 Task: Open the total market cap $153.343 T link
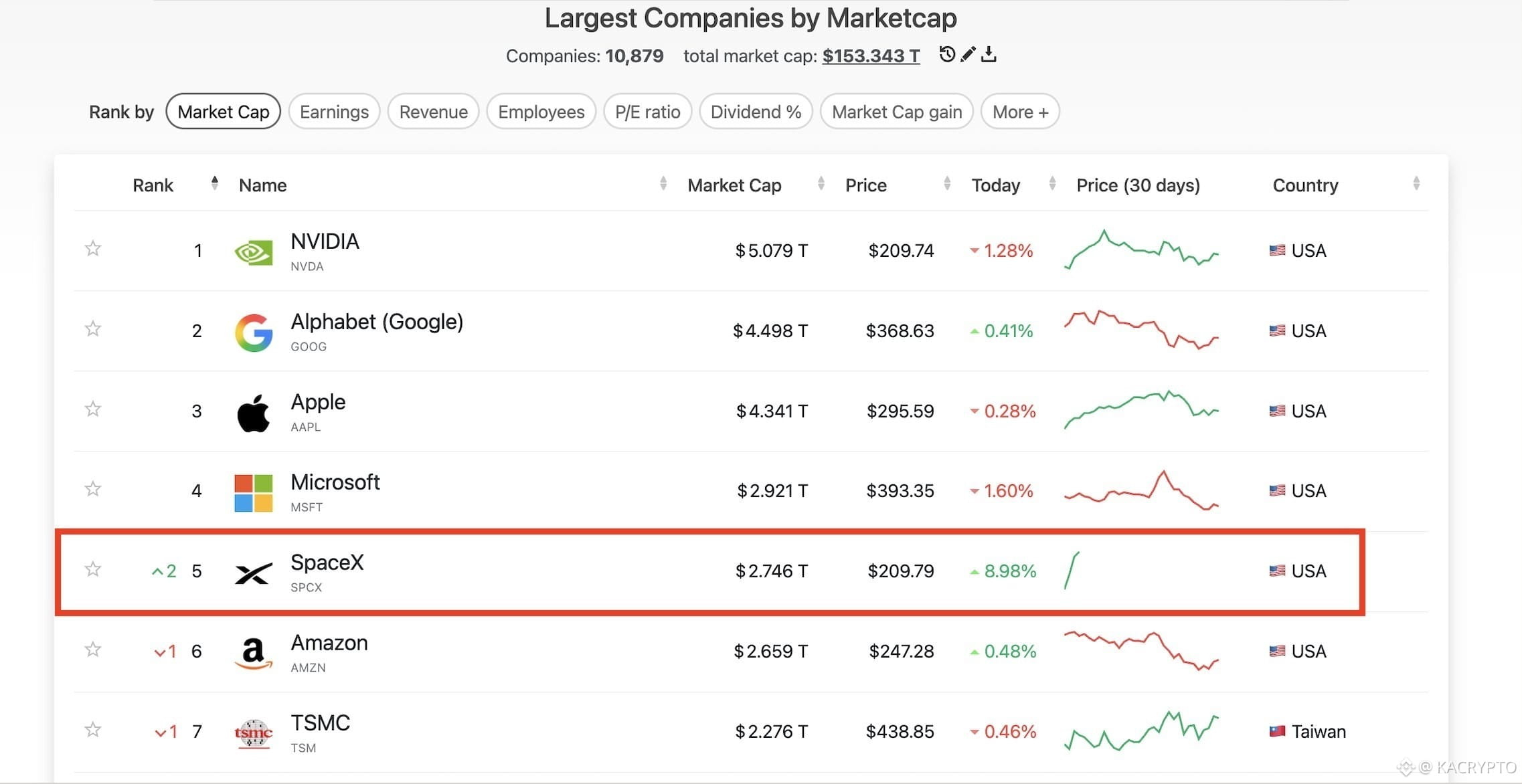[871, 56]
